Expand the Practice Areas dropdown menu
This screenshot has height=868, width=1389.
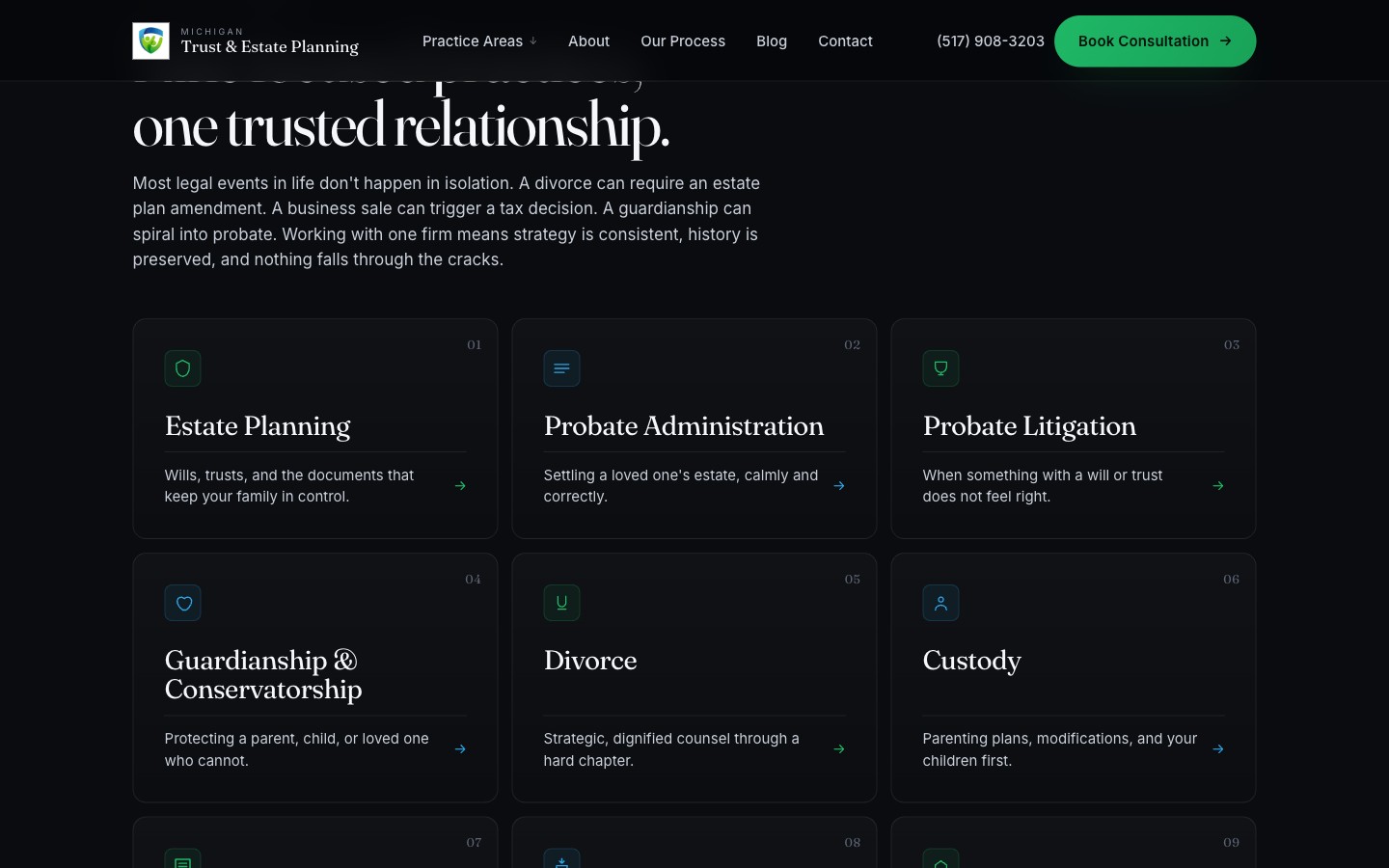[x=479, y=41]
